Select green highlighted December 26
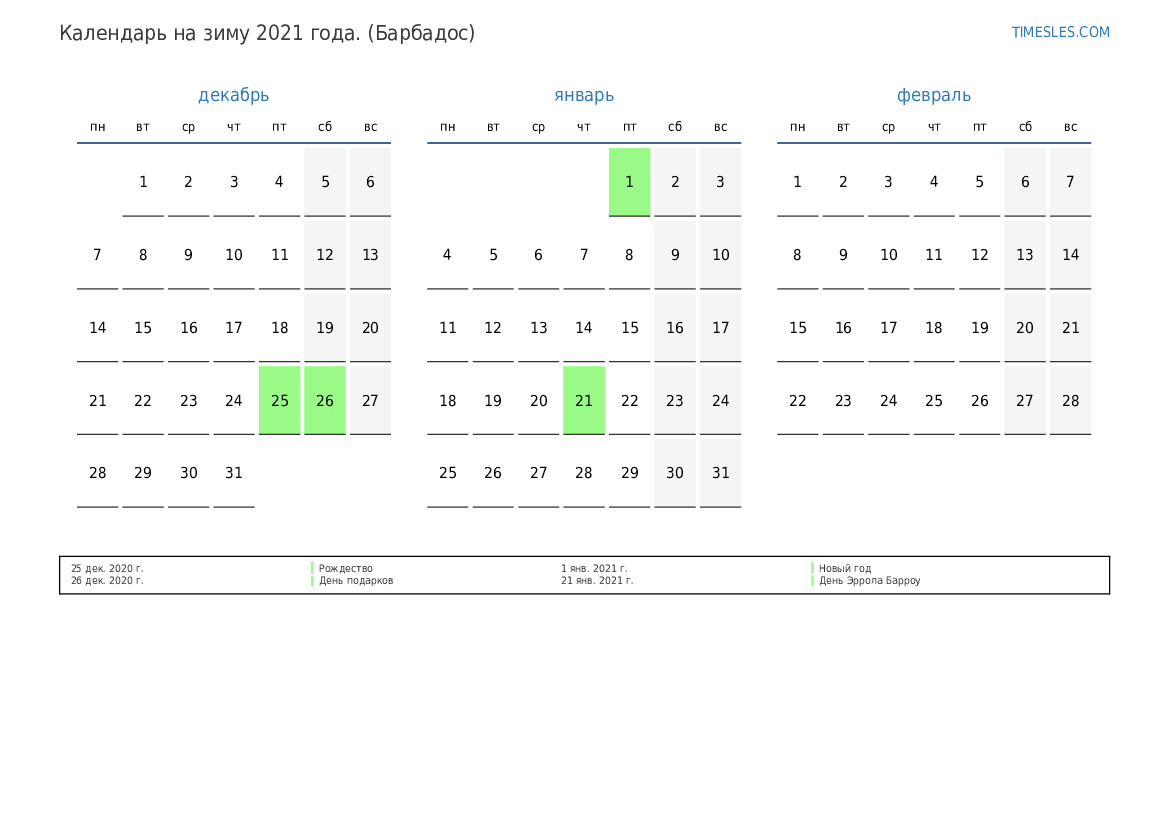Screen dimensions: 1169x827 click(x=325, y=400)
